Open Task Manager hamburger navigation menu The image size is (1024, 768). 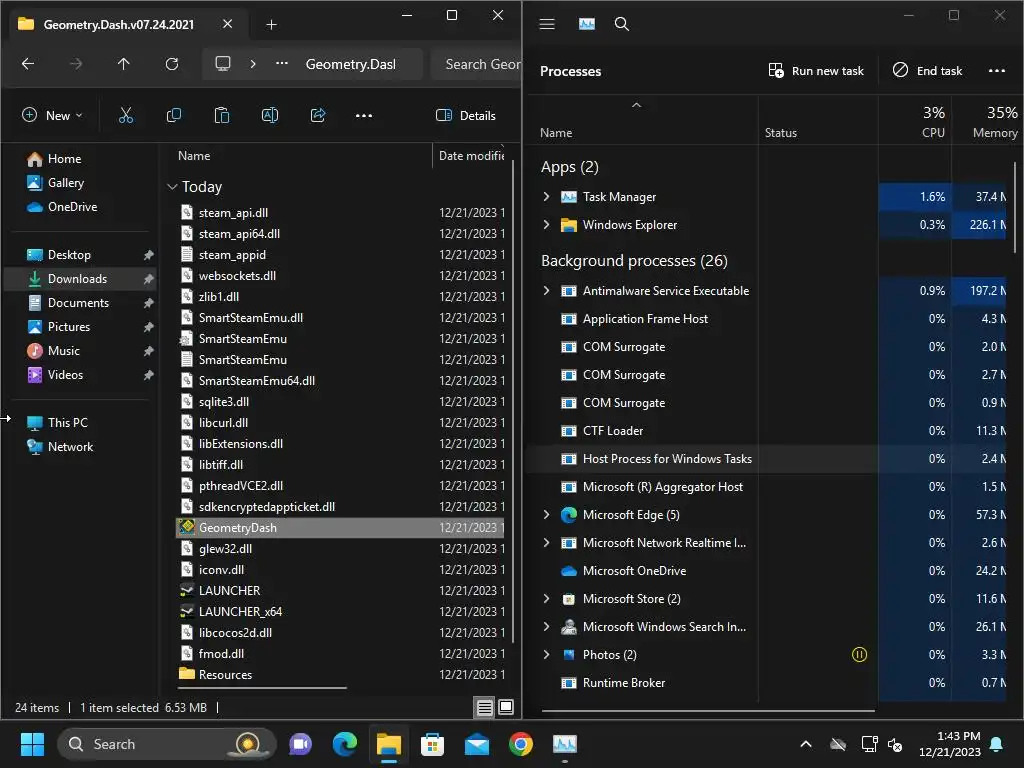(x=547, y=24)
